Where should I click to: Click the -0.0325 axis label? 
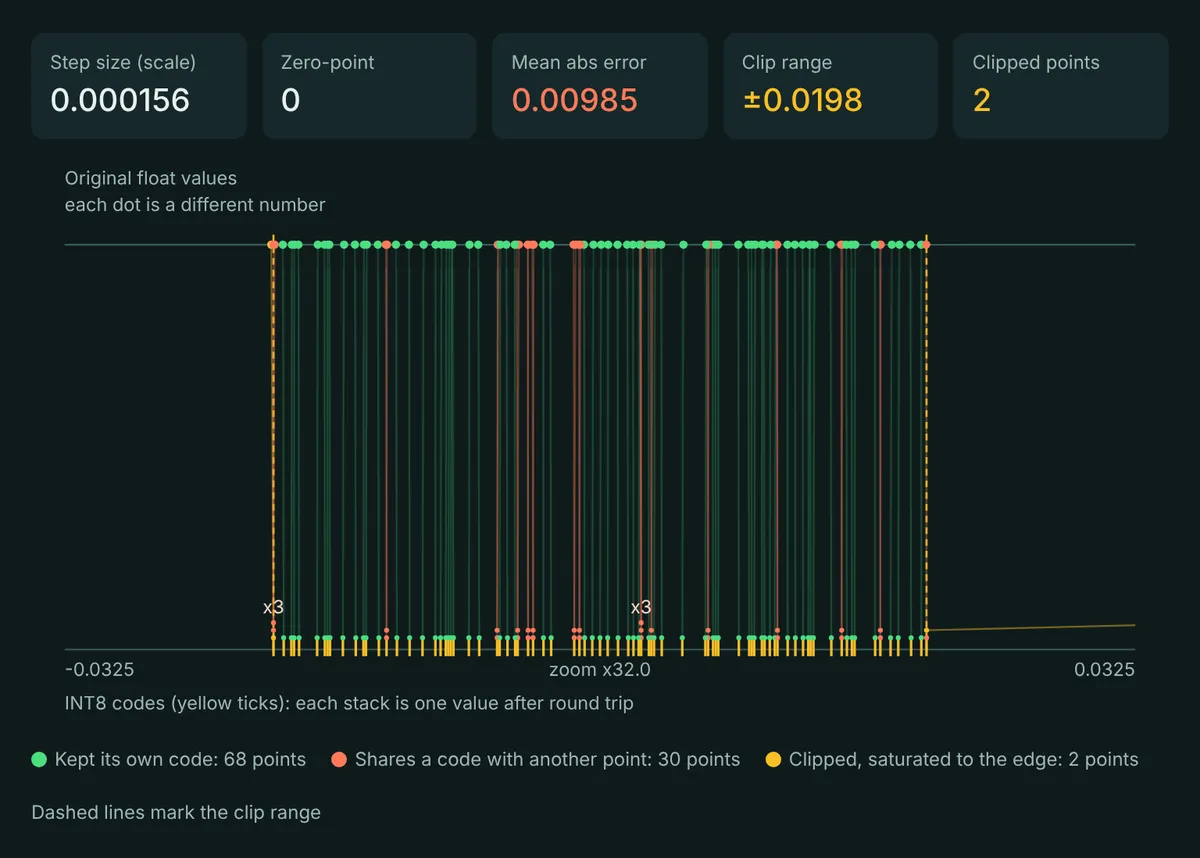(99, 669)
